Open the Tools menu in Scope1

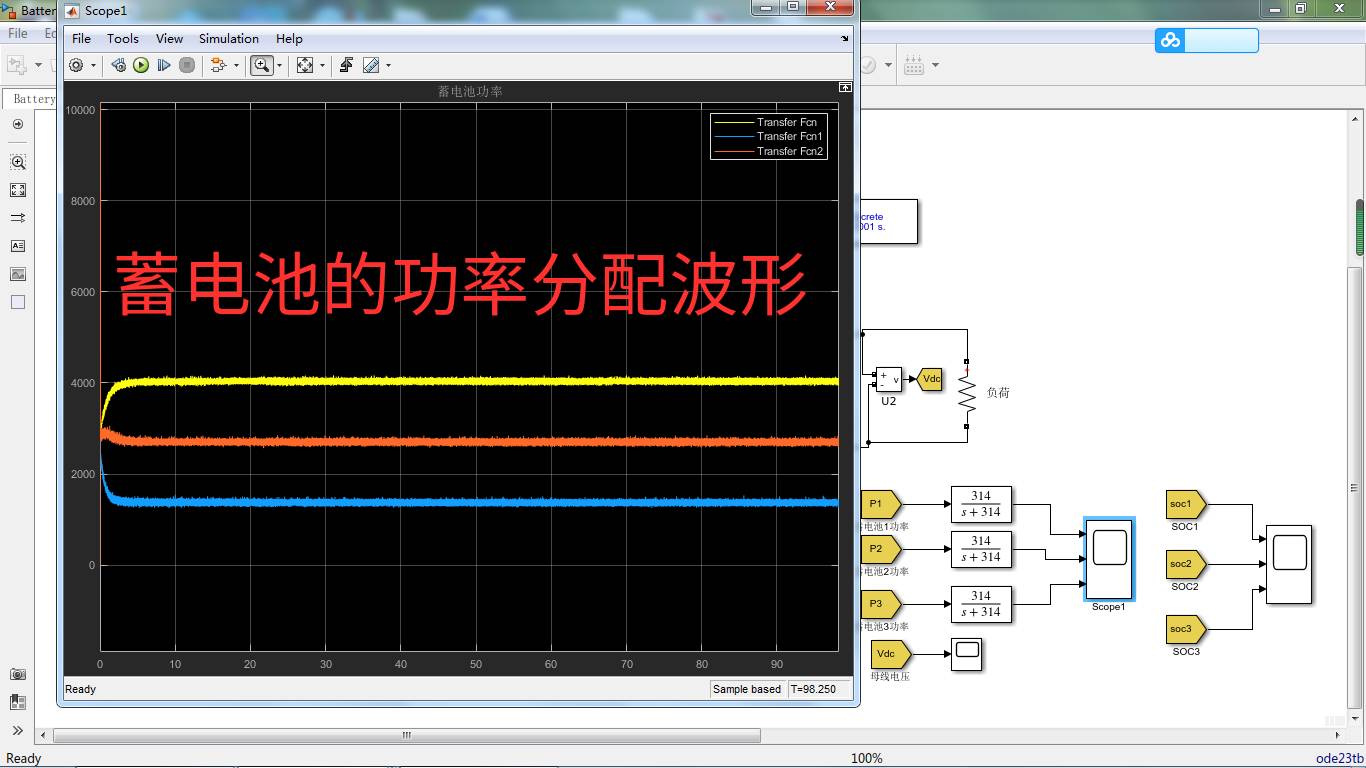pyautogui.click(x=123, y=38)
